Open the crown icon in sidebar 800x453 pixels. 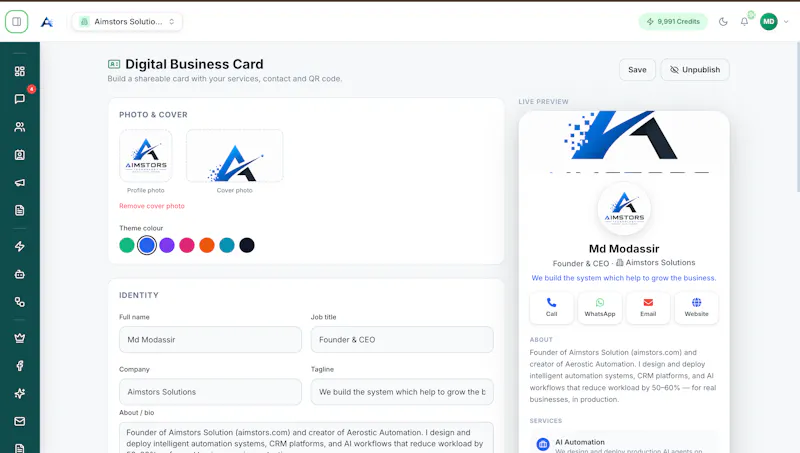click(x=19, y=338)
